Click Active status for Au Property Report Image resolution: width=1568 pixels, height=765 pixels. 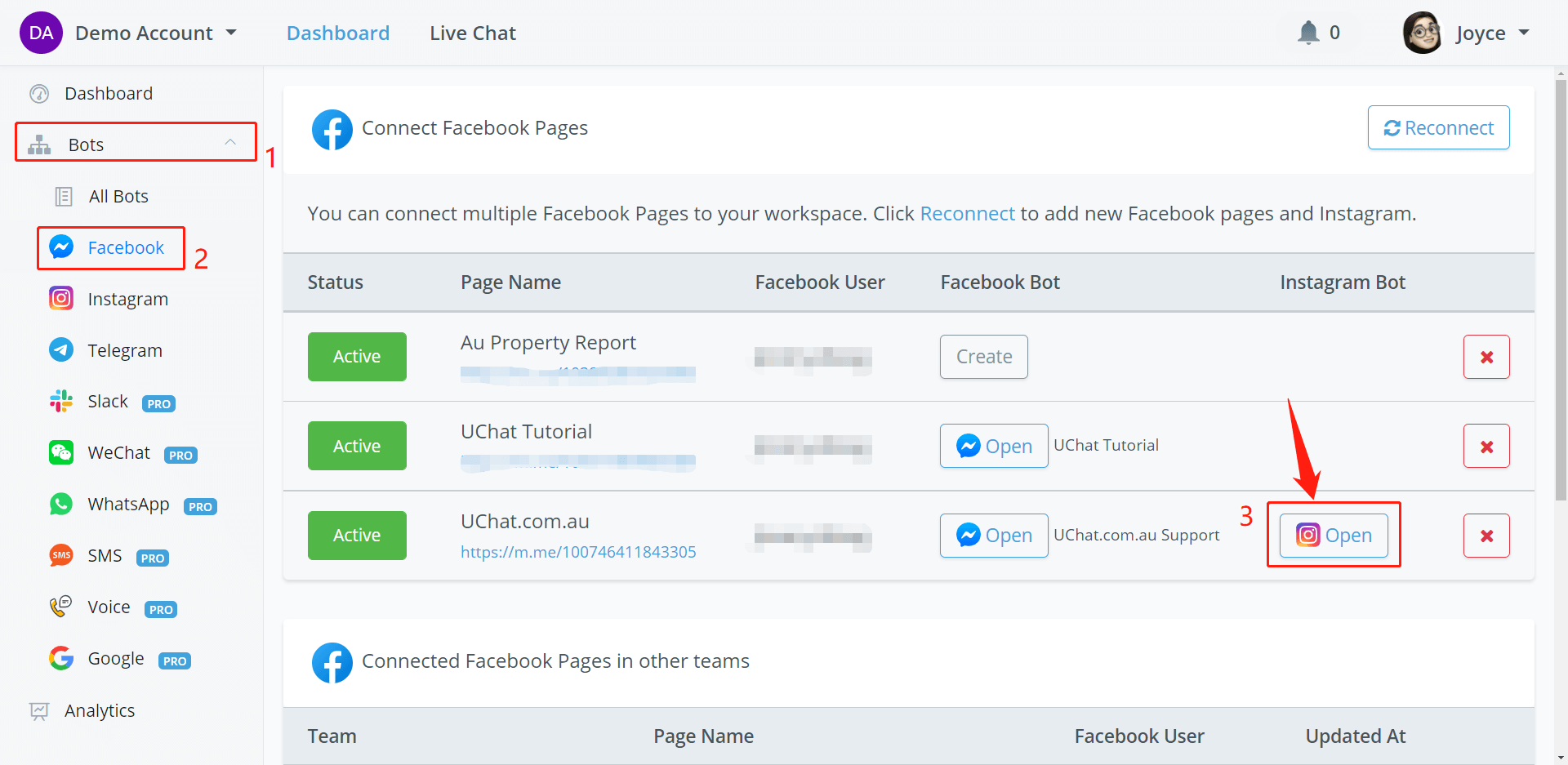click(x=357, y=357)
